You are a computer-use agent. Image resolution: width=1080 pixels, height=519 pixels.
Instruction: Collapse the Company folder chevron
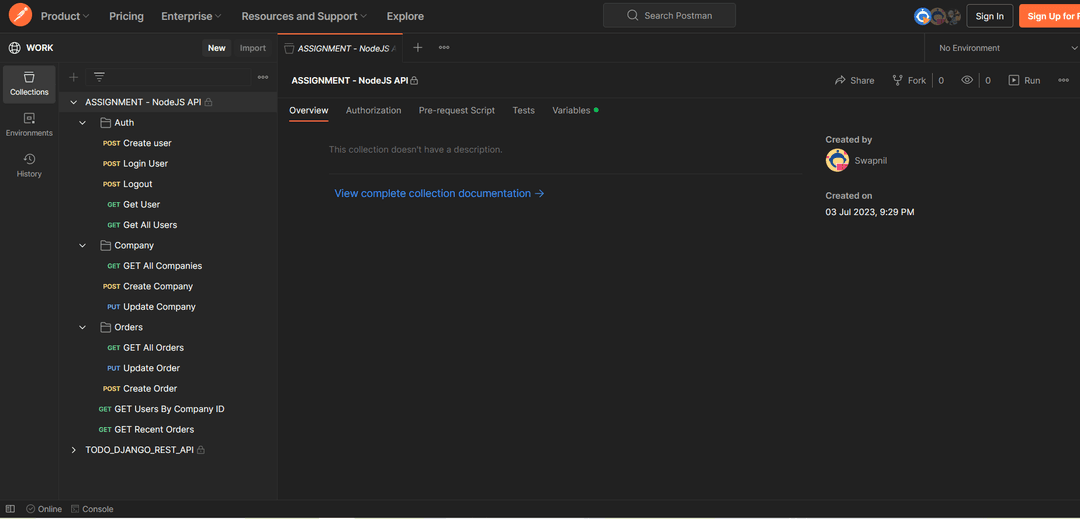[83, 245]
